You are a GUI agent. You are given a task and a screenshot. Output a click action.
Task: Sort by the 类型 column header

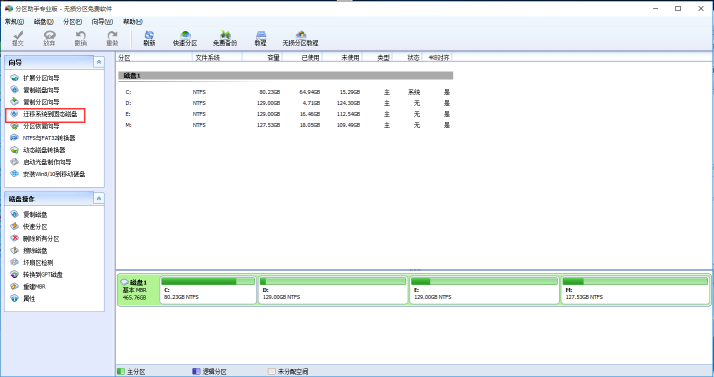(377, 57)
